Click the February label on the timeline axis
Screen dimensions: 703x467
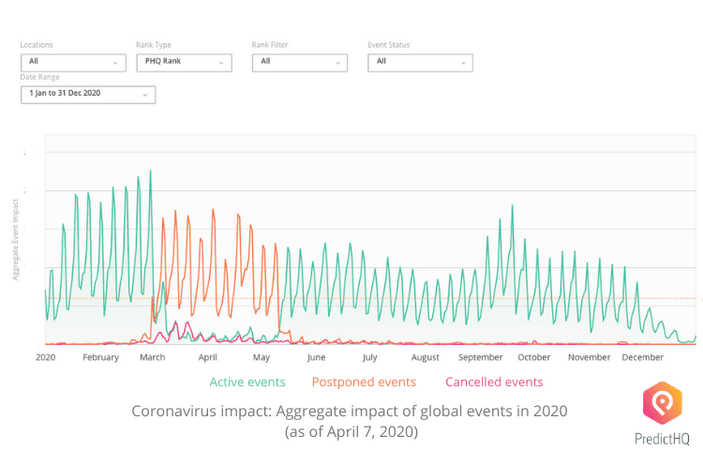pos(101,357)
